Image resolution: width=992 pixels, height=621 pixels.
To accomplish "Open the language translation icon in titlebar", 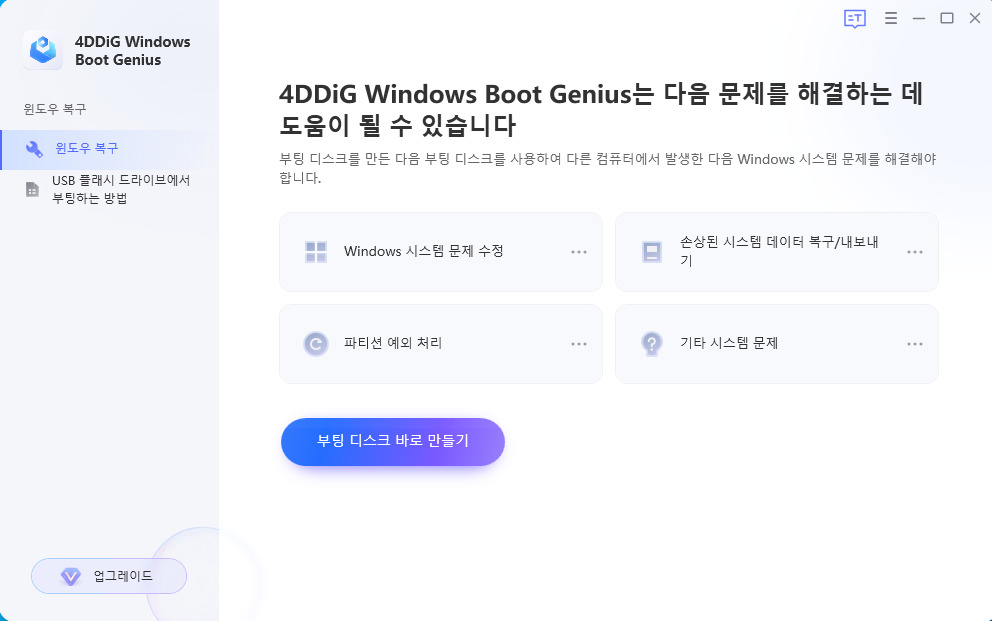I will tap(855, 18).
